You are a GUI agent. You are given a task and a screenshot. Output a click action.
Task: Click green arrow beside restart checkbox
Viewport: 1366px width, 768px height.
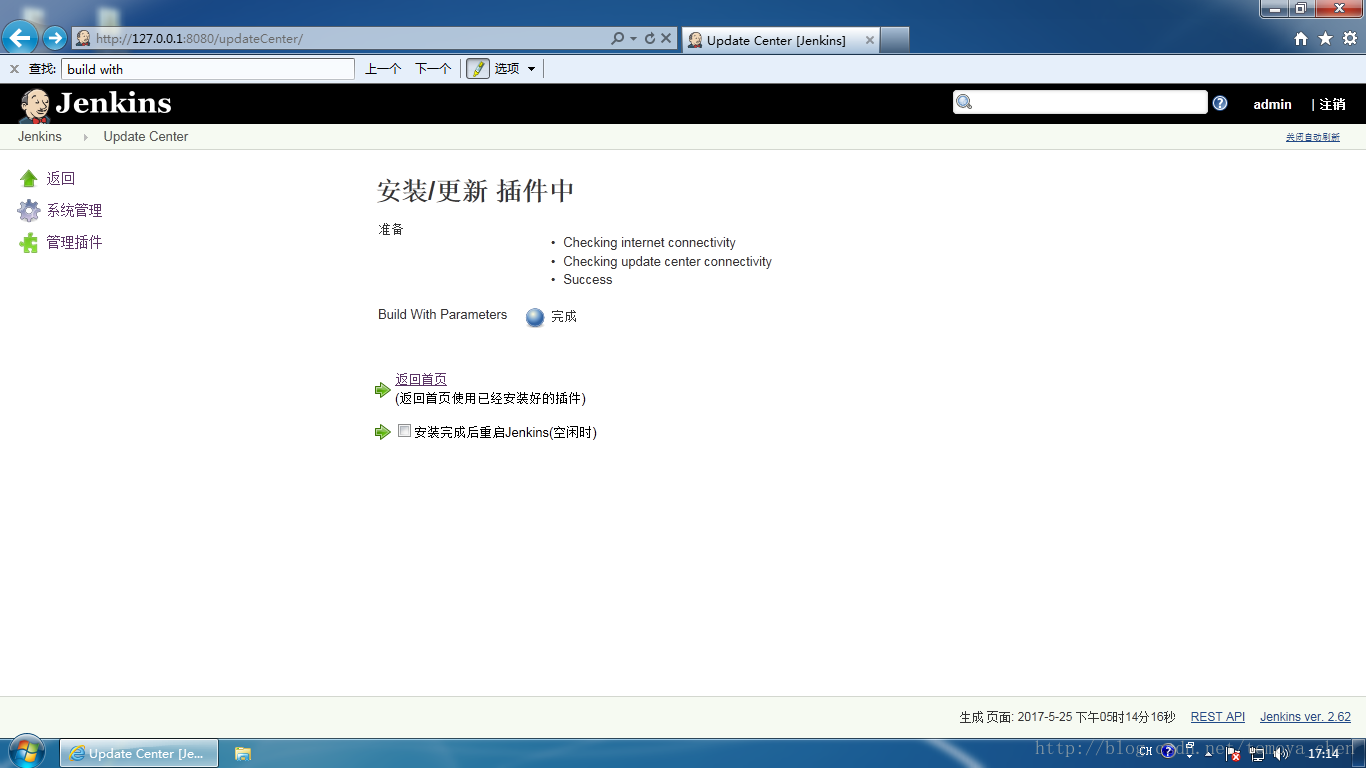(383, 432)
